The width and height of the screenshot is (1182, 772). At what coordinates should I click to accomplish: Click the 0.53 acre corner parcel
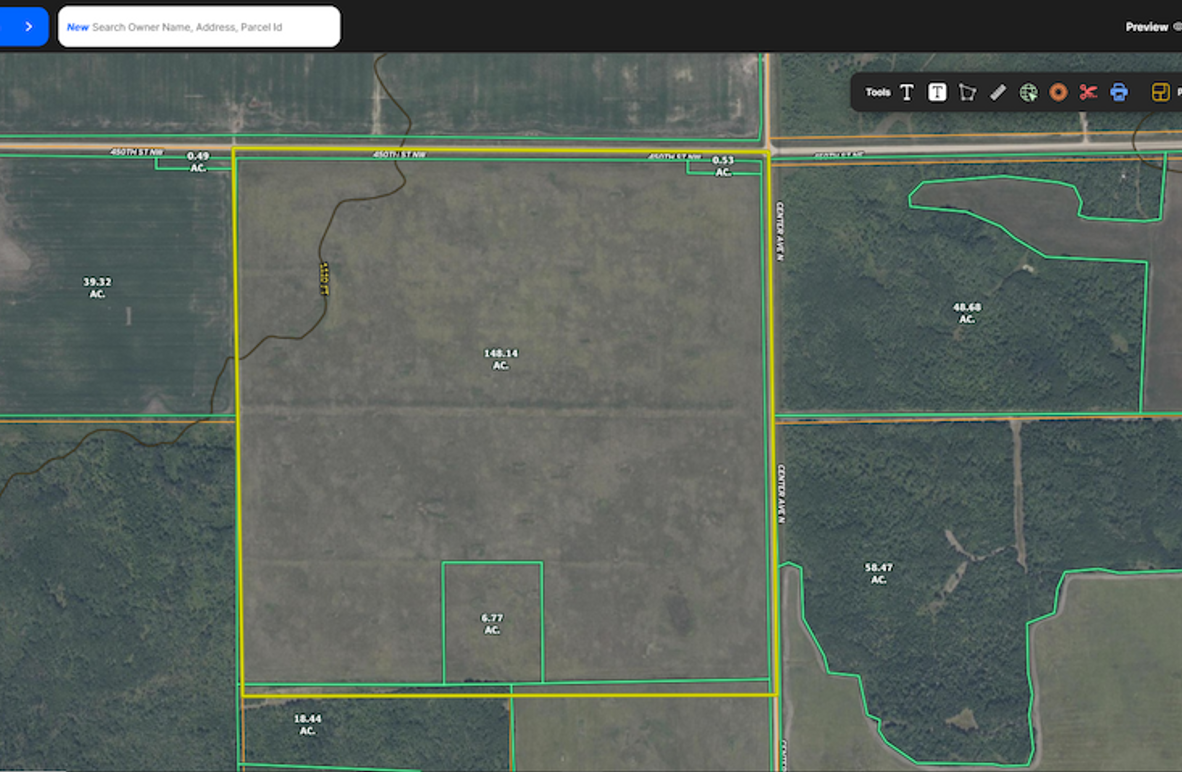723,166
